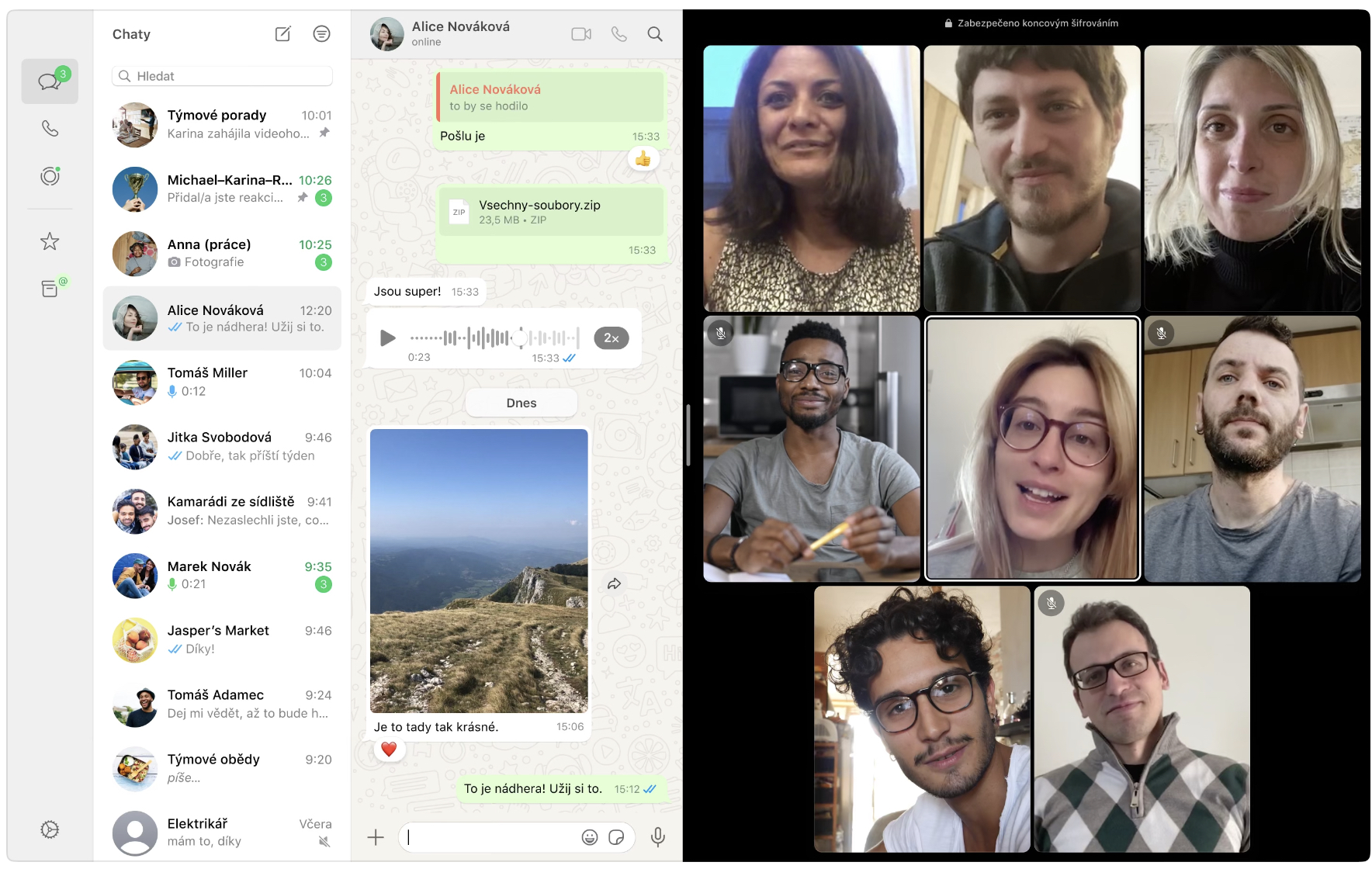Viewport: 1372px width, 869px height.
Task: View Status updates in the sidebar
Action: (50, 175)
